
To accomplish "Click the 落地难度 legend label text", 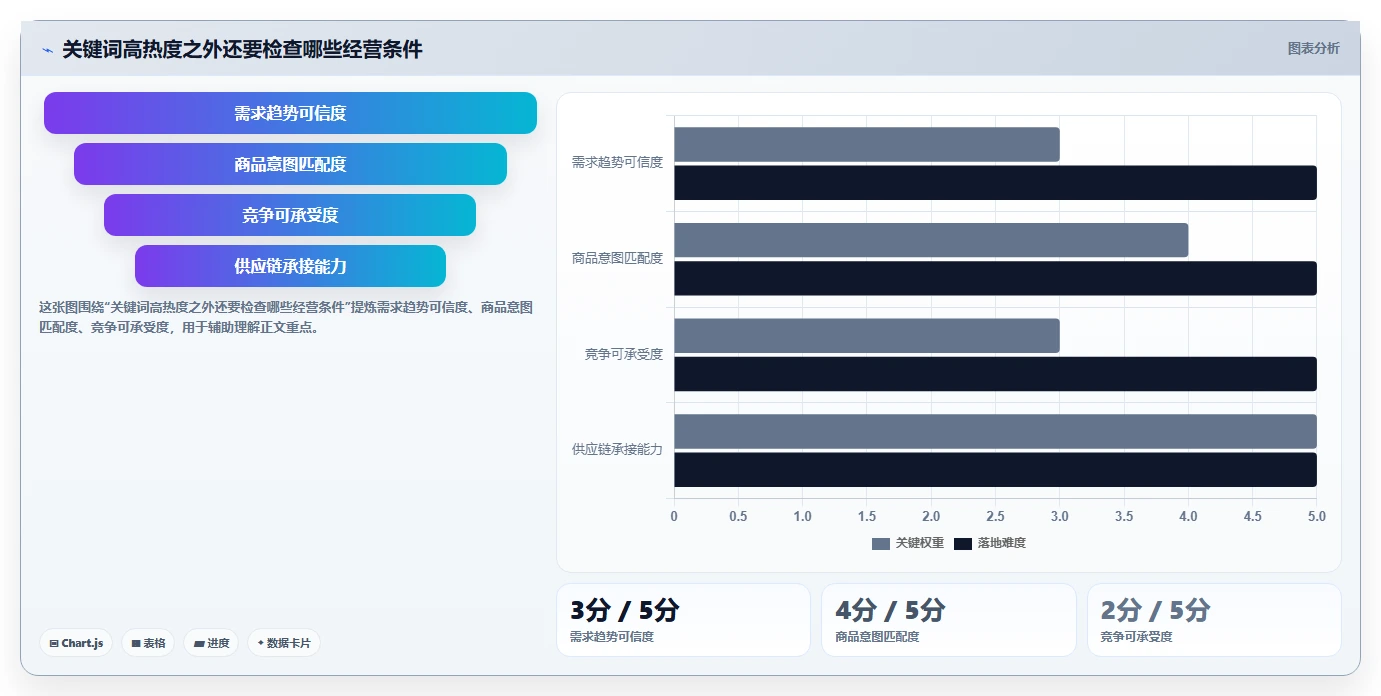I will 1001,543.
